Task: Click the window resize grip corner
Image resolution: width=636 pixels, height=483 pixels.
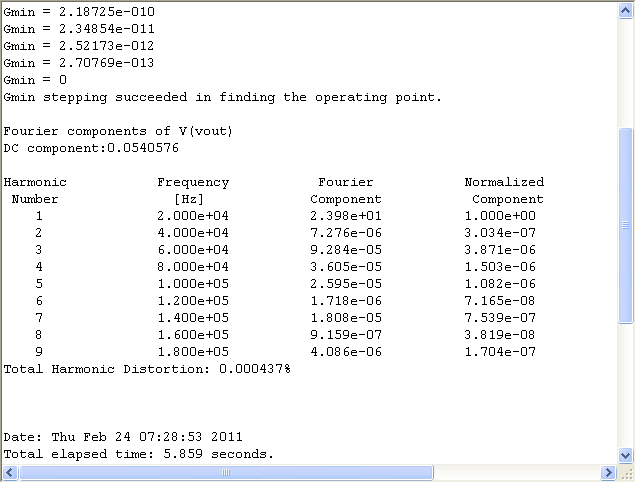Action: coord(626,473)
